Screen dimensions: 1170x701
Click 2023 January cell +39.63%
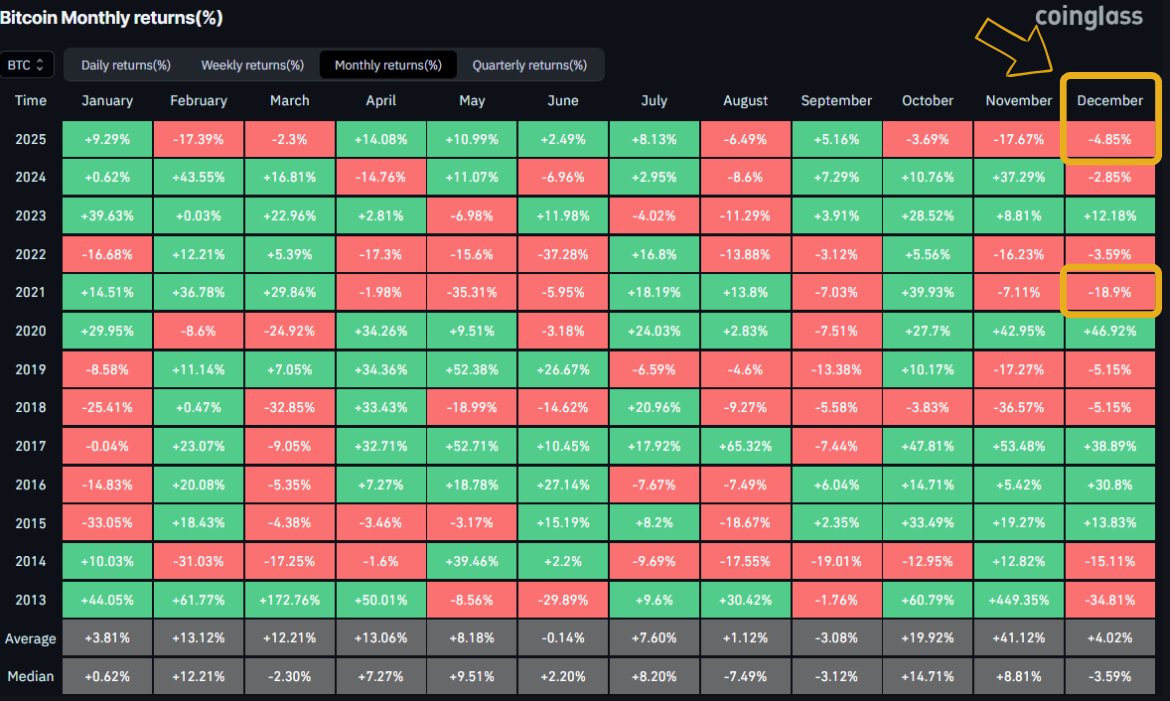coord(107,216)
